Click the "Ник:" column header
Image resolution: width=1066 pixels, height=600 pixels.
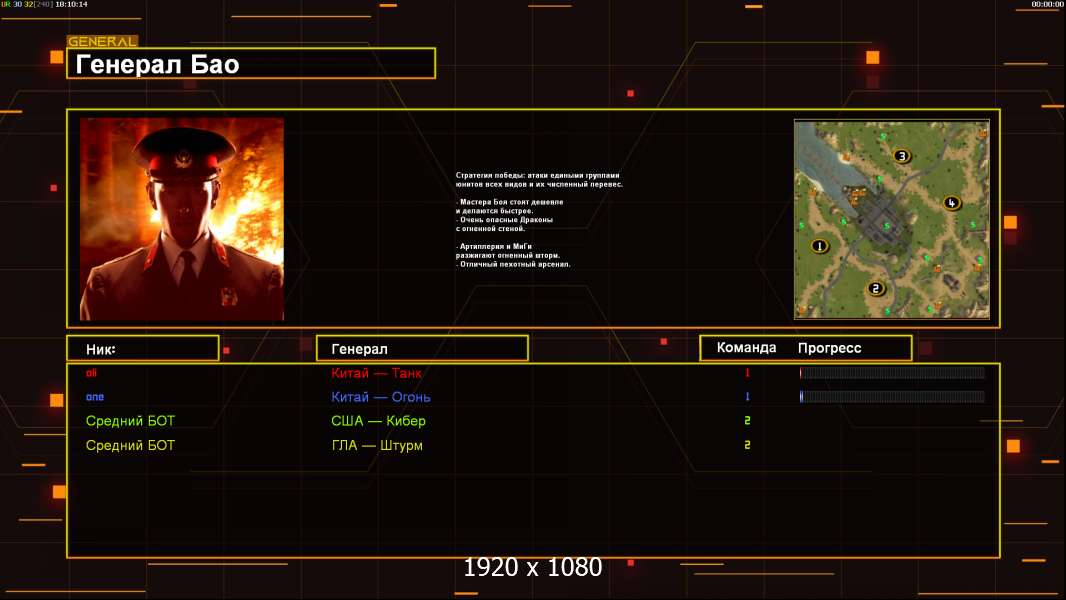(143, 349)
